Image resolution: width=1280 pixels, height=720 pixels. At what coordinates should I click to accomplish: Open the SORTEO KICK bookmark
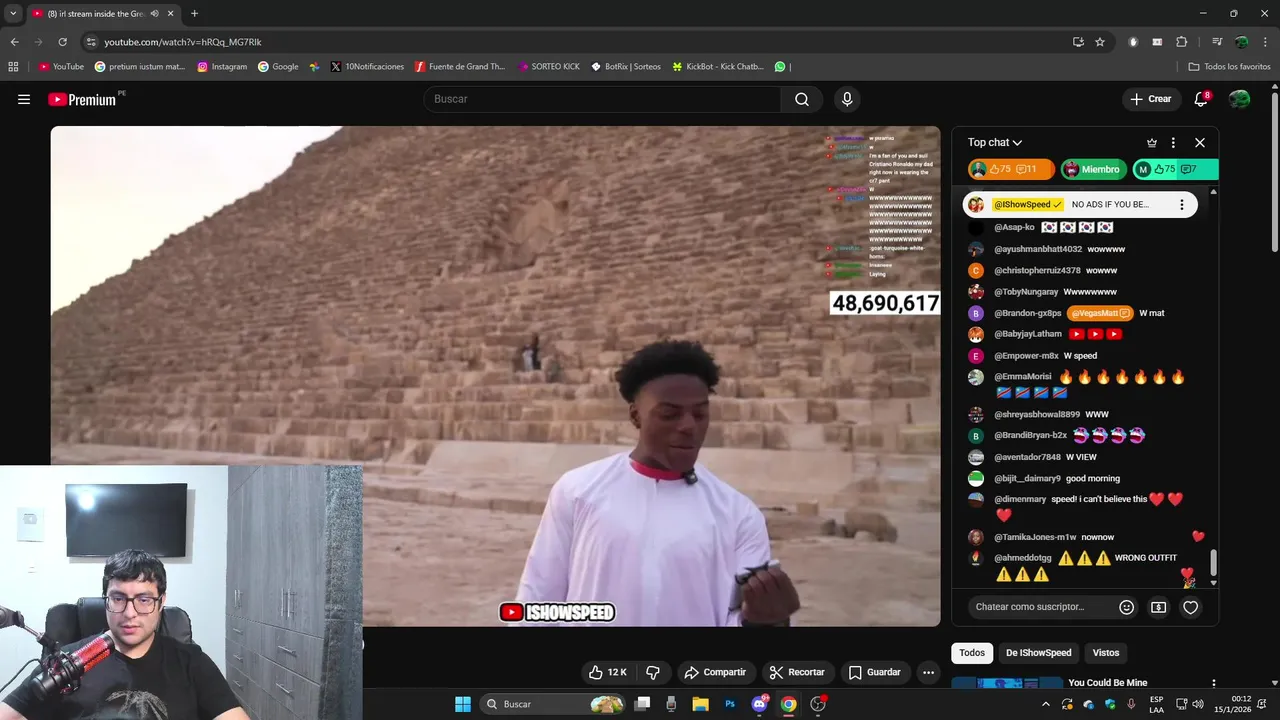[x=549, y=67]
